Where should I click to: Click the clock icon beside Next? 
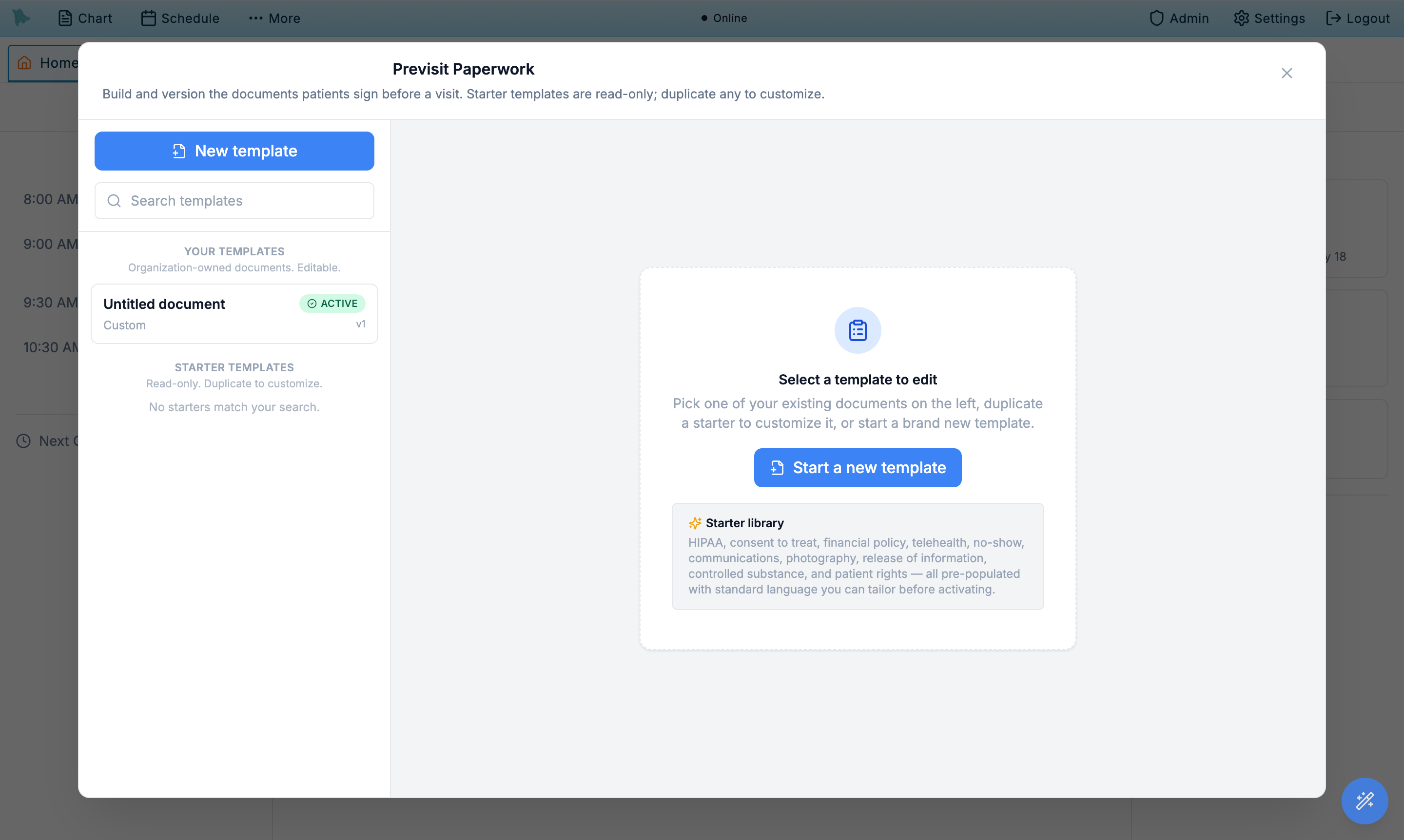tap(23, 441)
